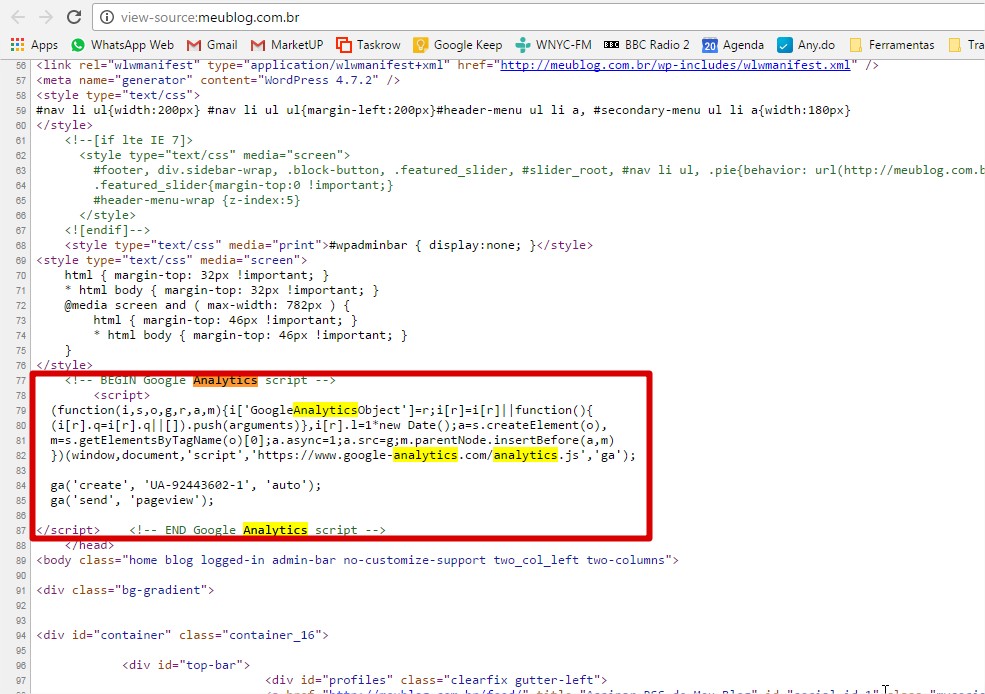Click the BBC Radio 2 bookmark label
The image size is (985, 694).
(657, 45)
